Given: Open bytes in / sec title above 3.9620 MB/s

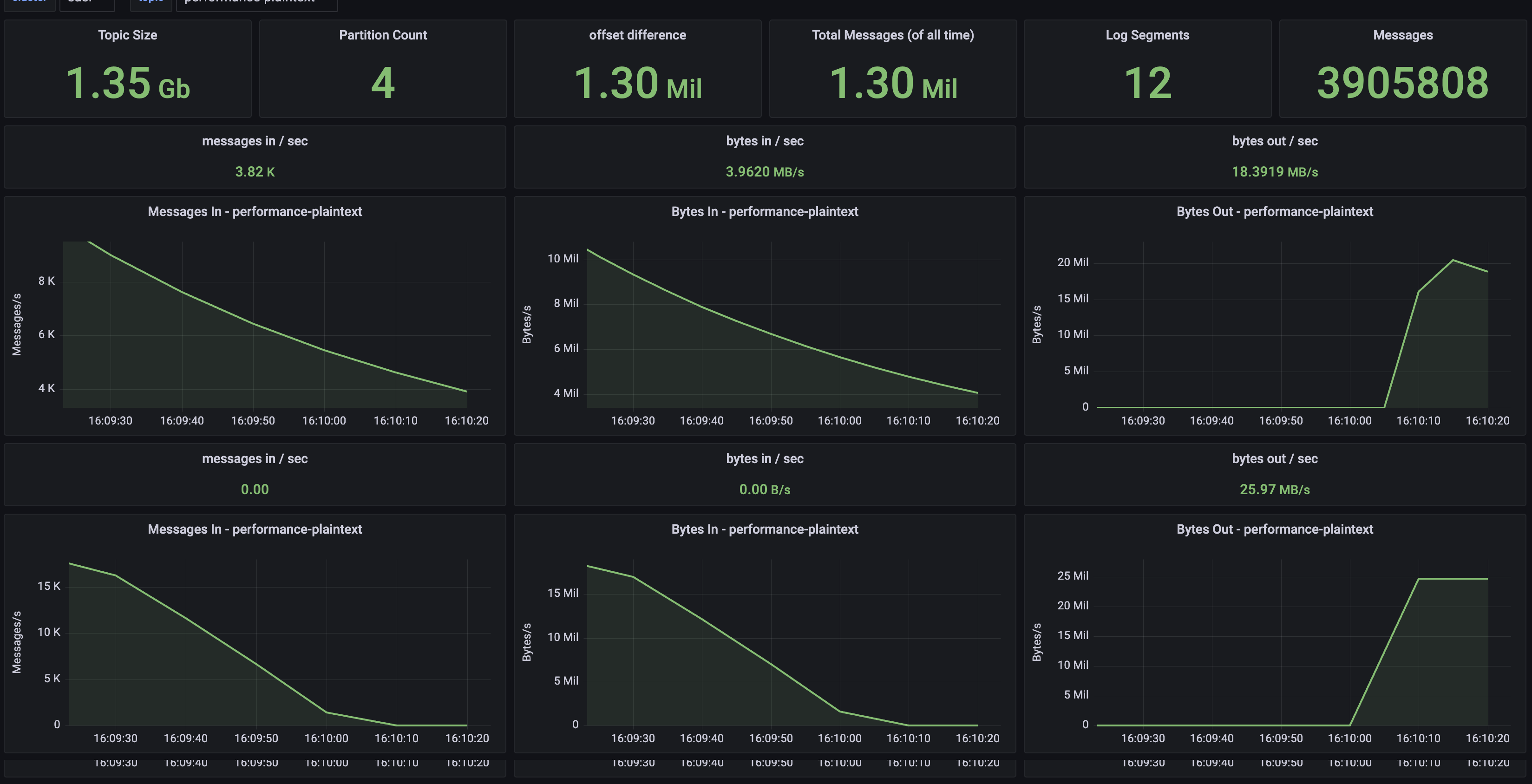Looking at the screenshot, I should [x=765, y=141].
